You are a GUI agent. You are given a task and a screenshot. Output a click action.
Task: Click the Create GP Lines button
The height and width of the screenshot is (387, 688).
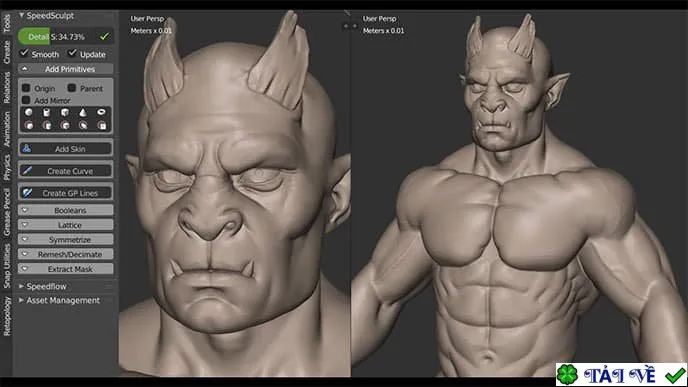[65, 193]
